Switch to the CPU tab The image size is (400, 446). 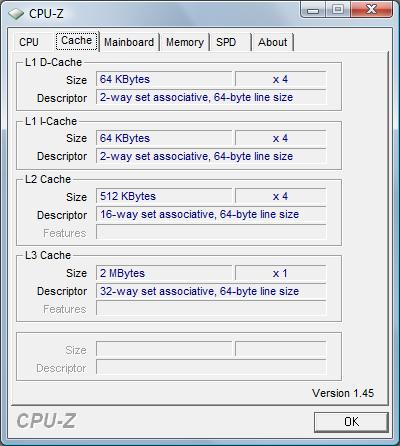[29, 42]
